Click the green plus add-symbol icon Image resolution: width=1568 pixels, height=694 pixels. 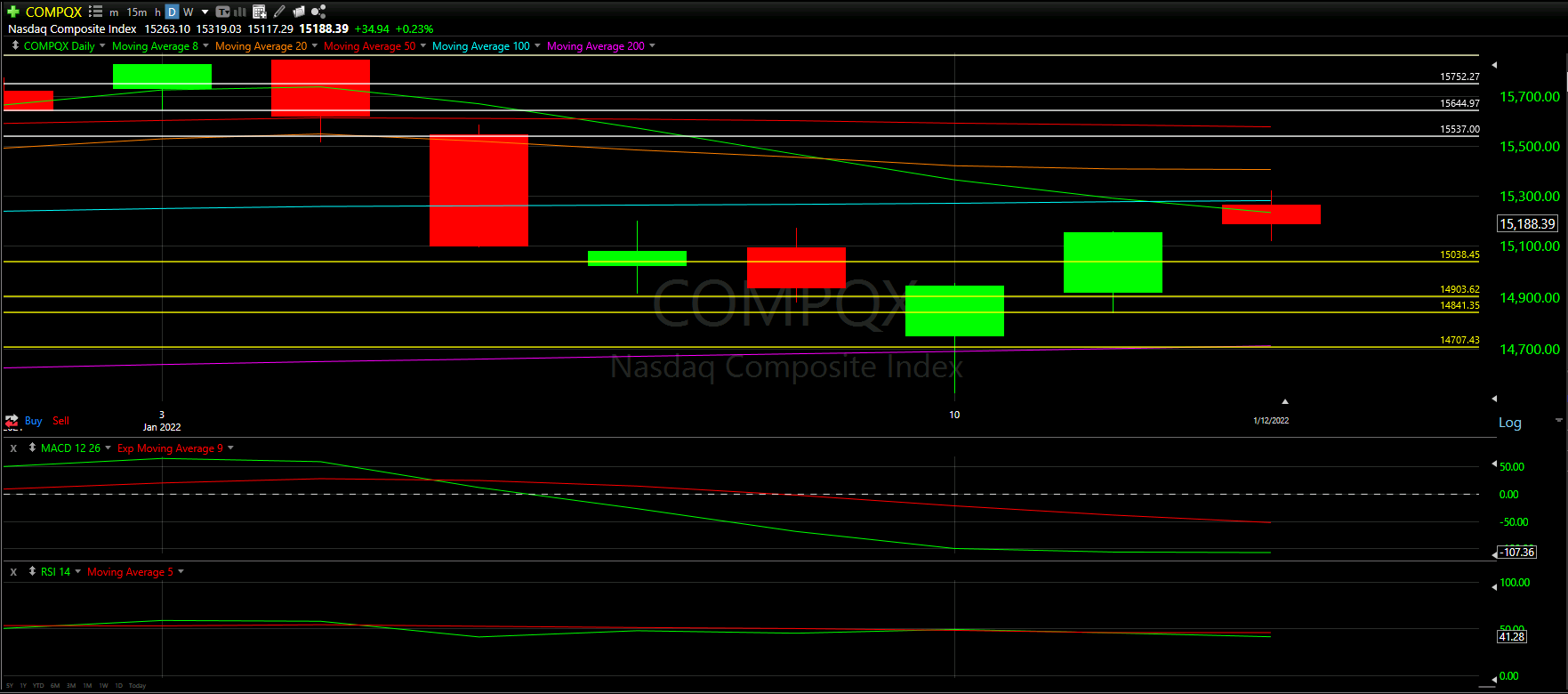coord(13,12)
